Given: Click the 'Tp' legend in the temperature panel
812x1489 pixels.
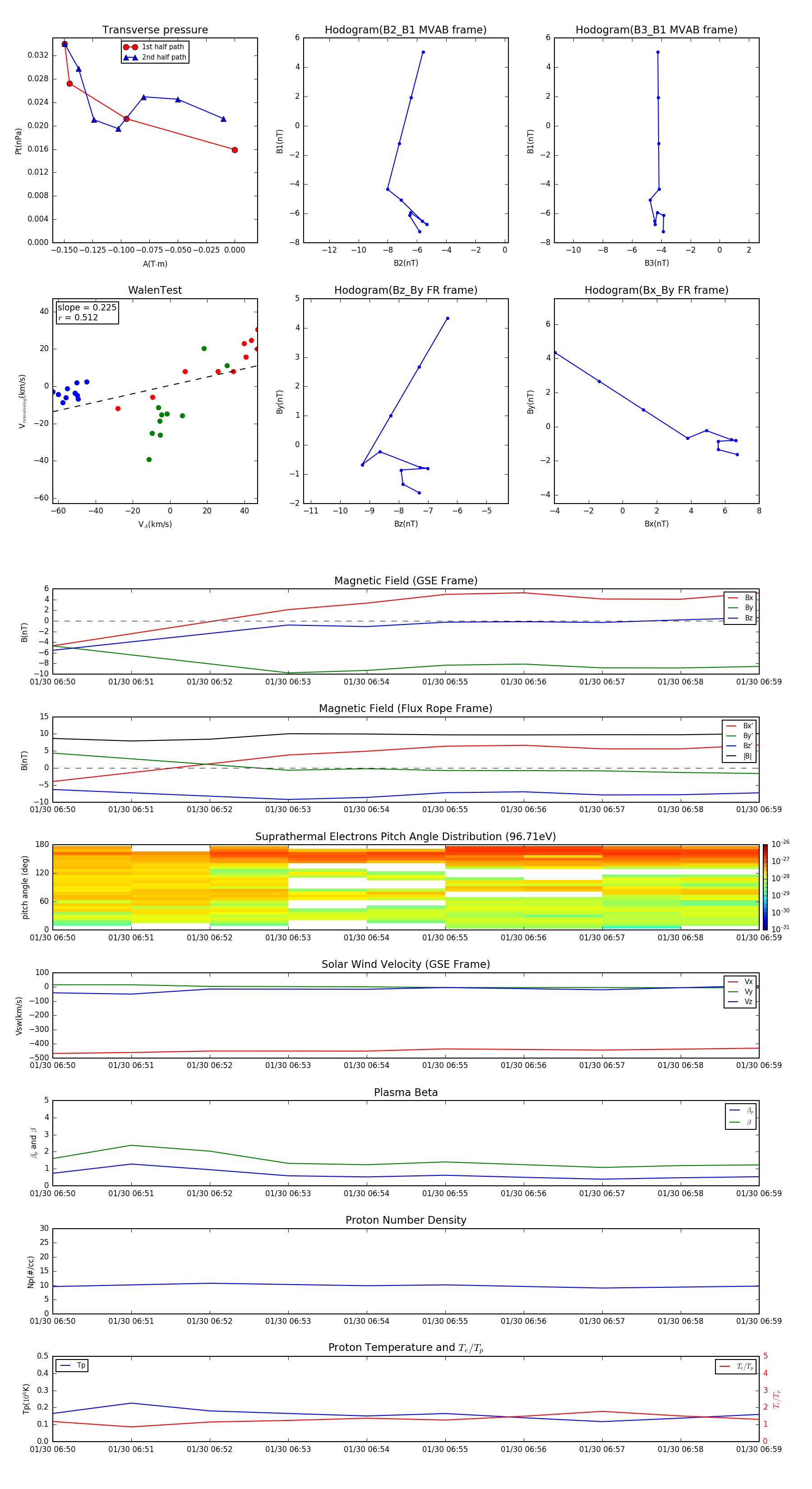Looking at the screenshot, I should (72, 1366).
